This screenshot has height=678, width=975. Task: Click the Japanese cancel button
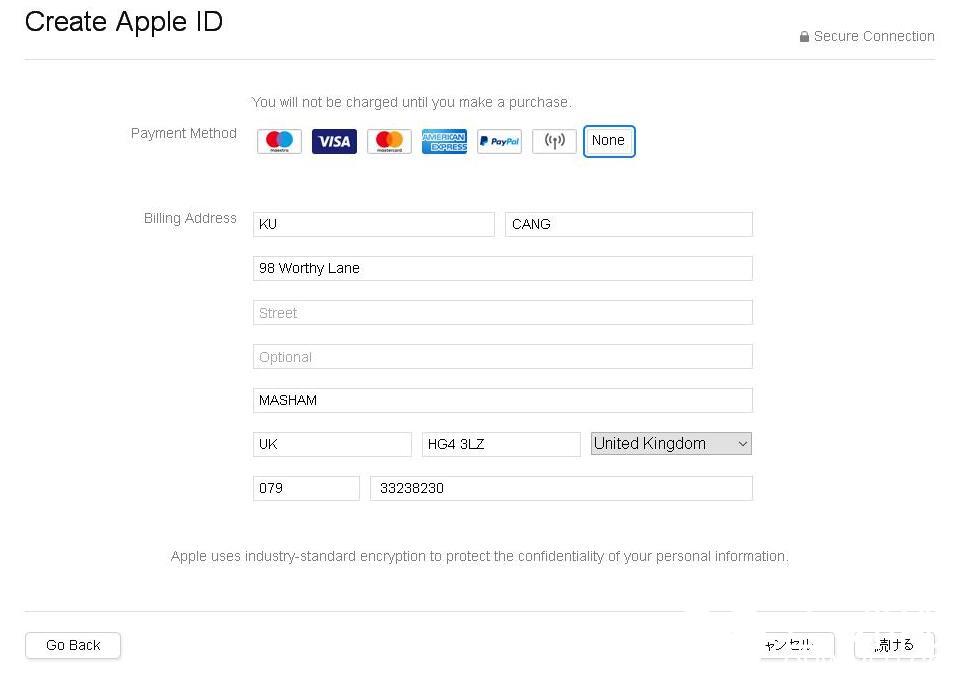(x=798, y=645)
